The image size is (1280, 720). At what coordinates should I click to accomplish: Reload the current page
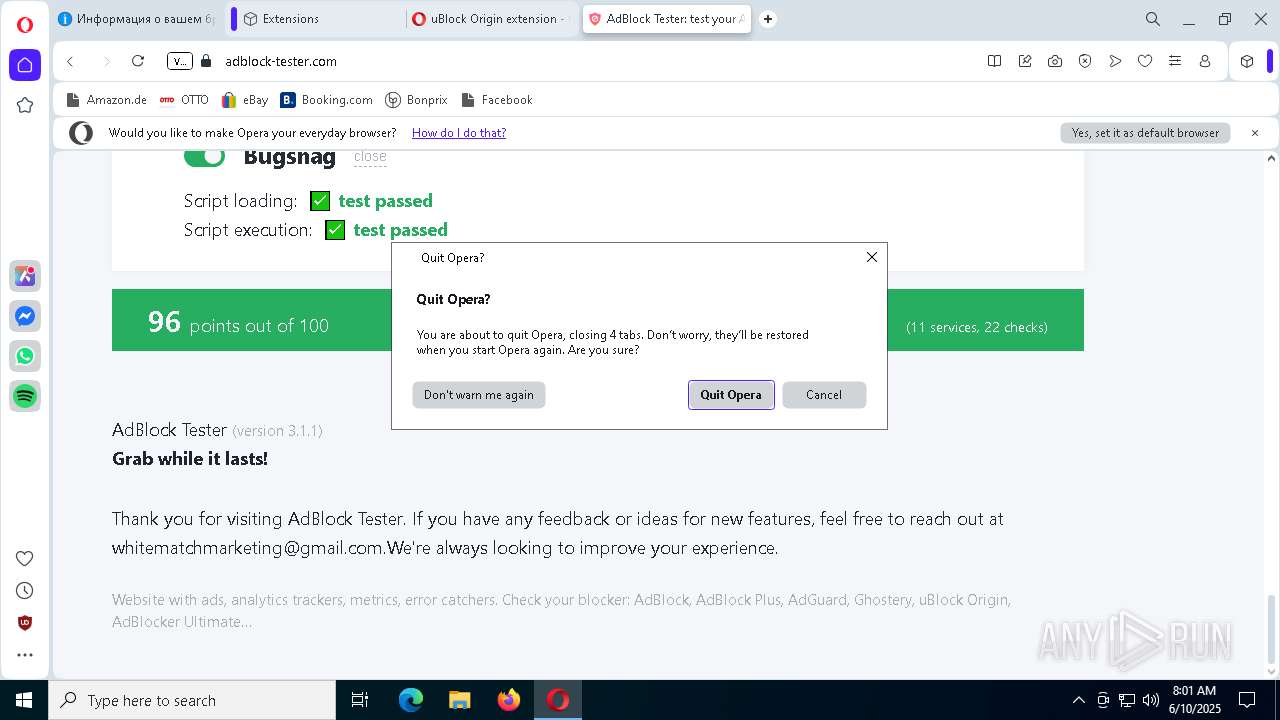coord(138,61)
